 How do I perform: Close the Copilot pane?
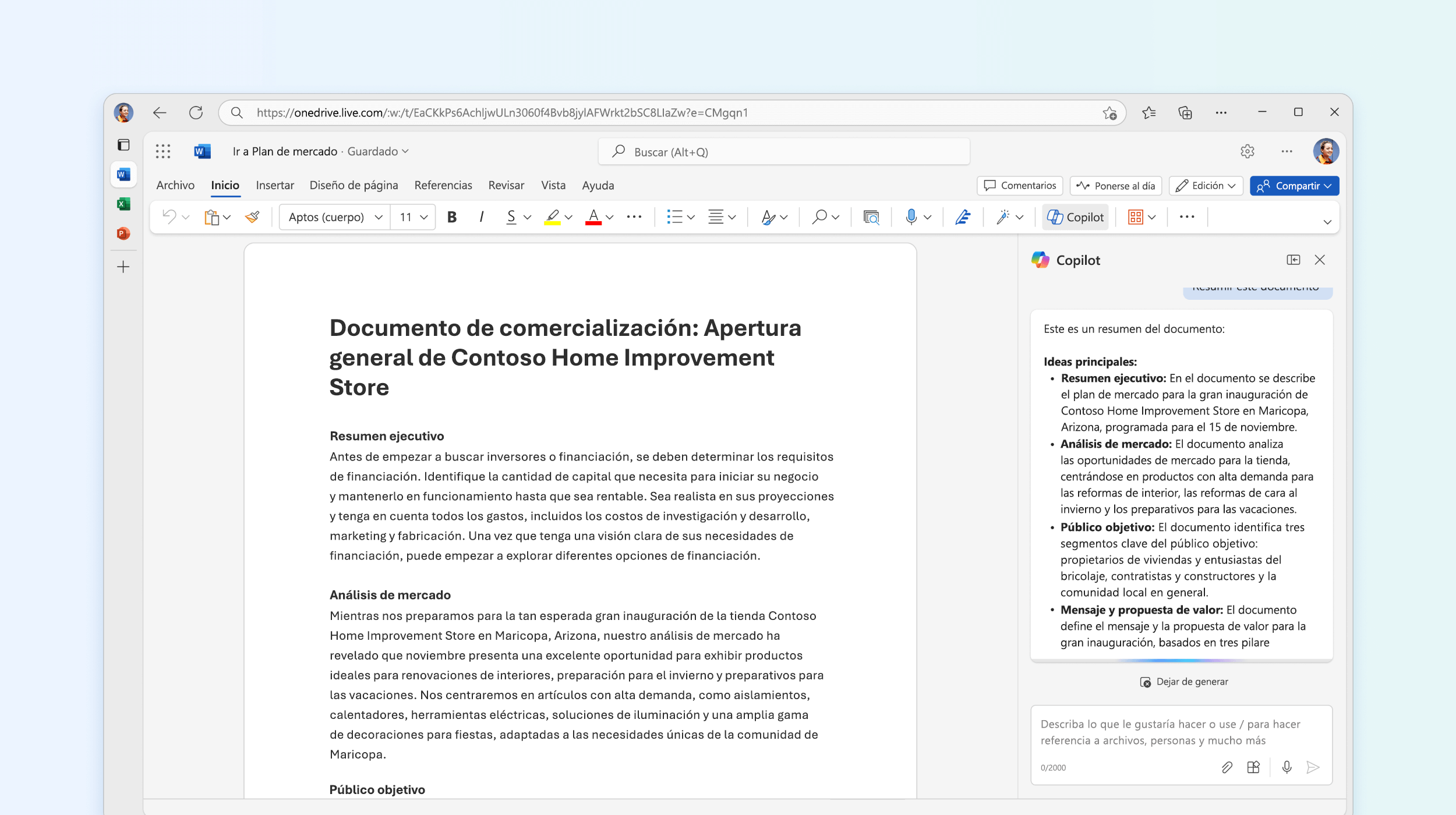[x=1320, y=260]
